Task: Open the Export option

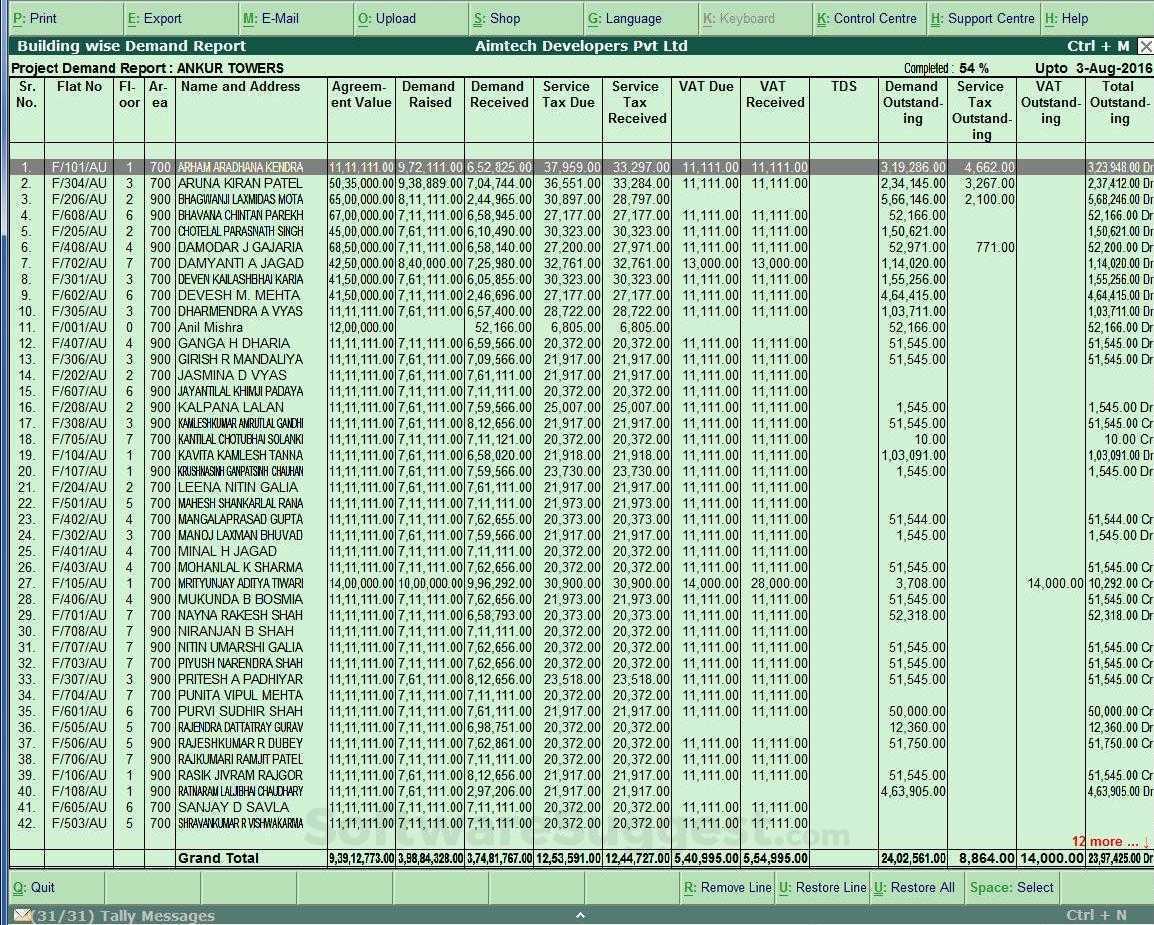Action: tap(155, 18)
